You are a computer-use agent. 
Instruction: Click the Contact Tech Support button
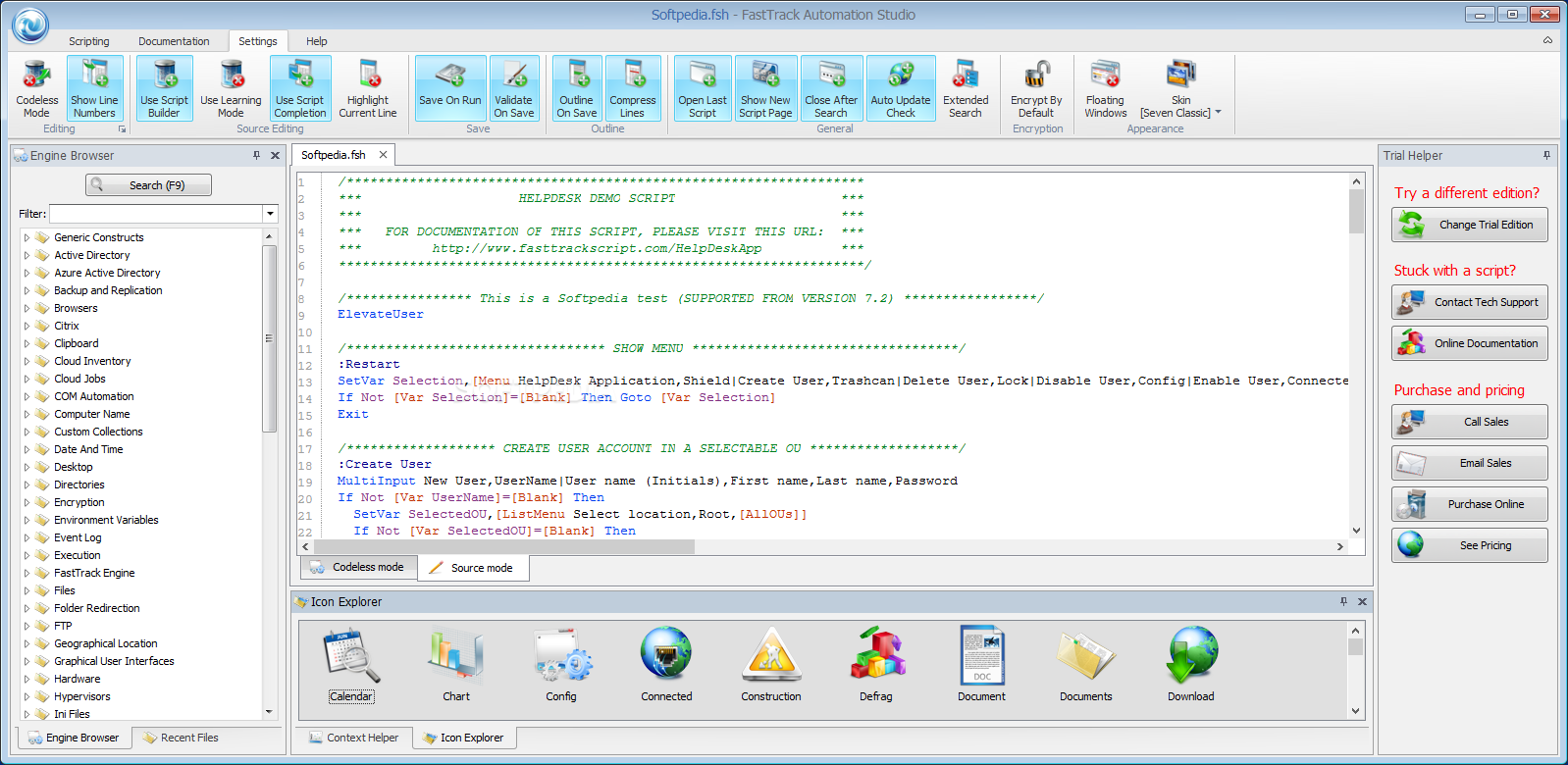point(1469,302)
